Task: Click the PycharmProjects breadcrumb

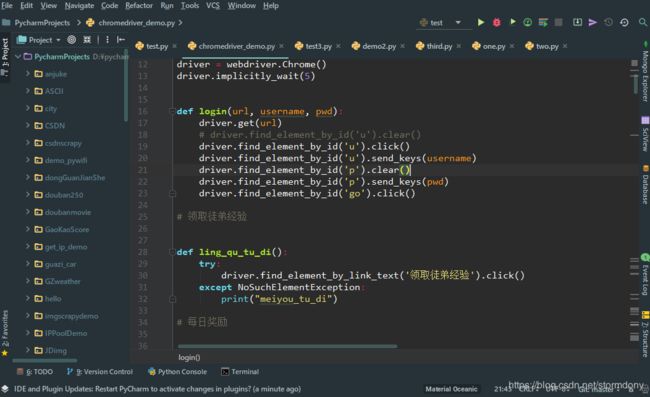Action: point(42,23)
